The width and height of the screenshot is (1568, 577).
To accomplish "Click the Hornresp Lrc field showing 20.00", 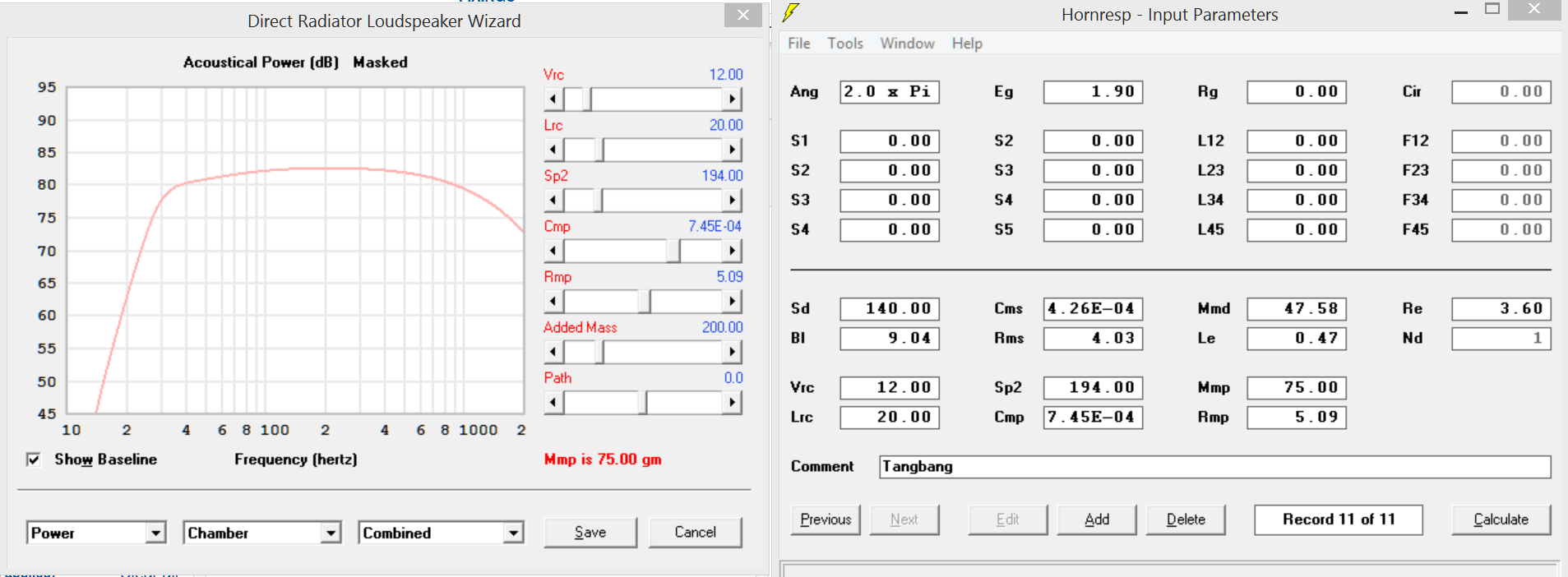I will [x=889, y=418].
